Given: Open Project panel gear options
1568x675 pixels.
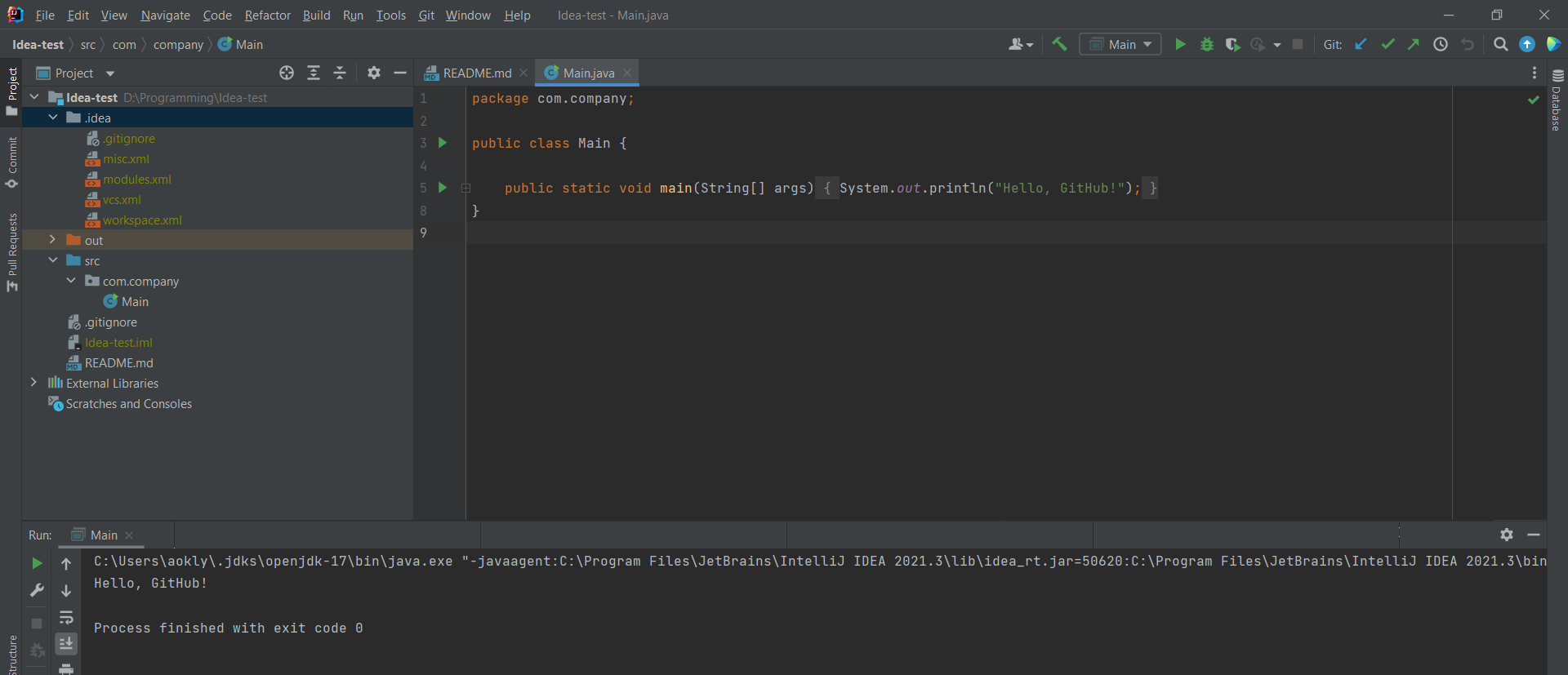Looking at the screenshot, I should (374, 73).
